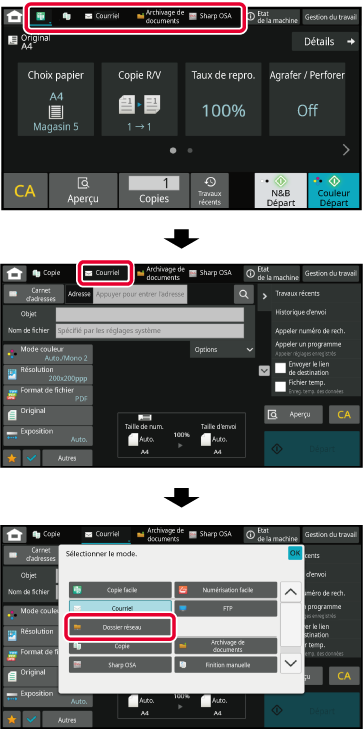The image size is (363, 729).
Task: Start a copy with N&B Départ
Action: 281,191
